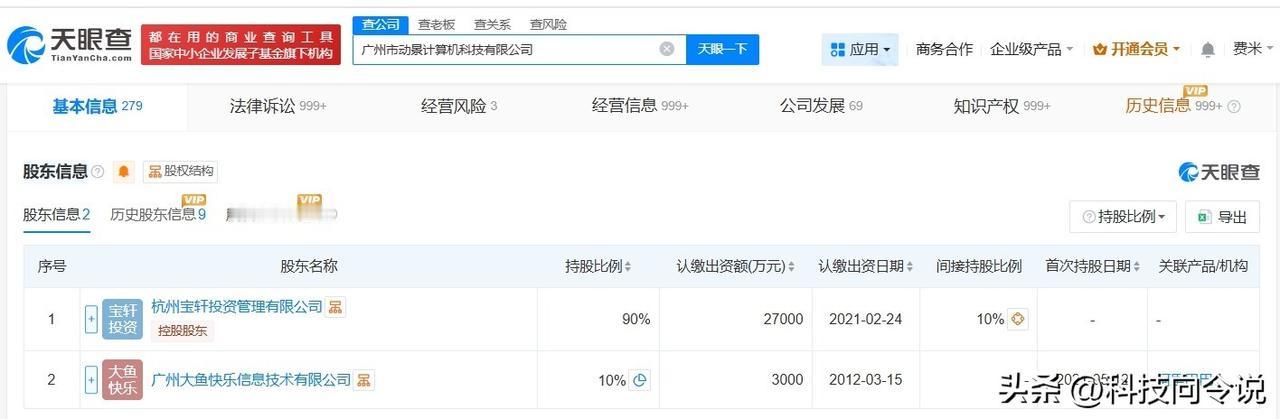Sort by 认缴出资额(万元) column arrows
Image resolution: width=1280 pixels, height=419 pixels.
[x=791, y=267]
